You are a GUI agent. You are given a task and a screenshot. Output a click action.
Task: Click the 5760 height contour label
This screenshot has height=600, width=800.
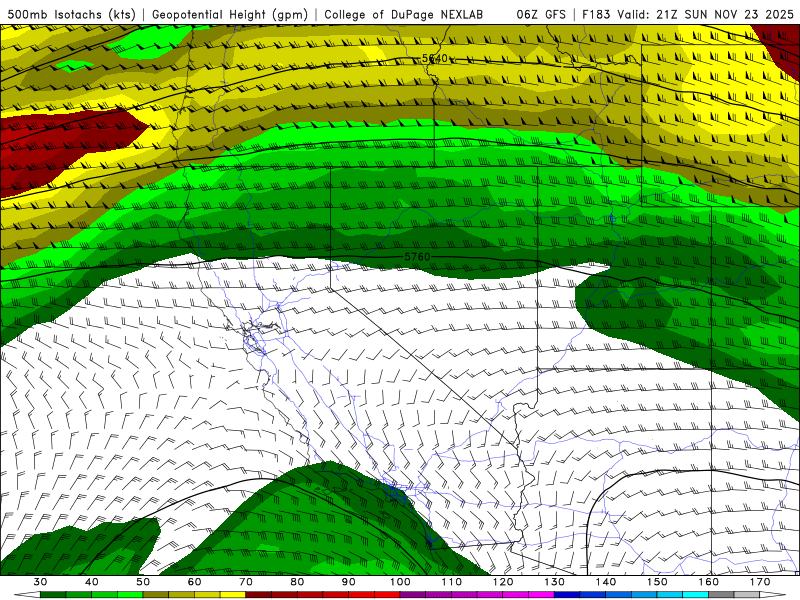tap(417, 257)
